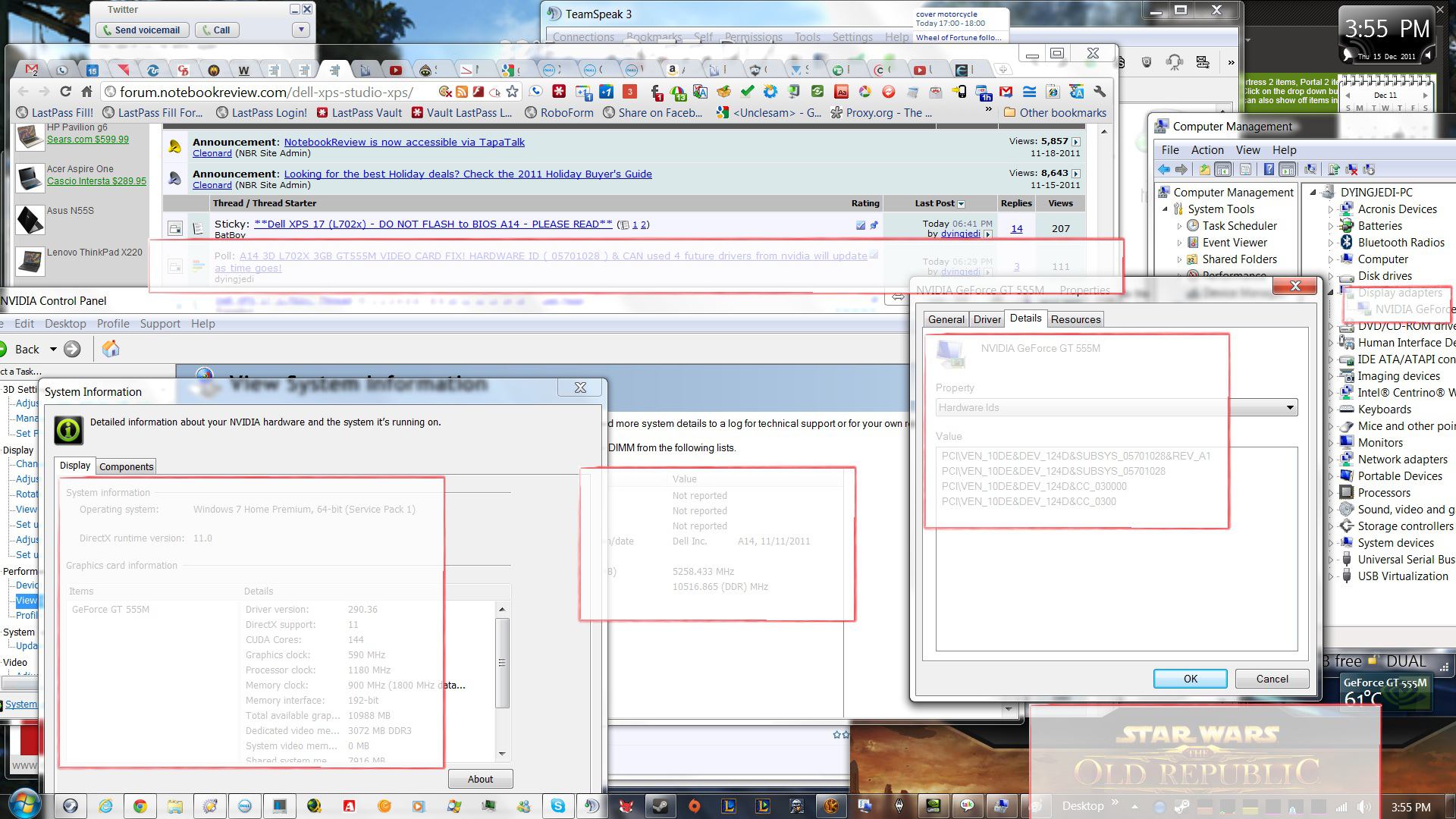The height and width of the screenshot is (819, 1456).
Task: Click the forward arrow in NVIDIA Control Panel
Action: [72, 349]
